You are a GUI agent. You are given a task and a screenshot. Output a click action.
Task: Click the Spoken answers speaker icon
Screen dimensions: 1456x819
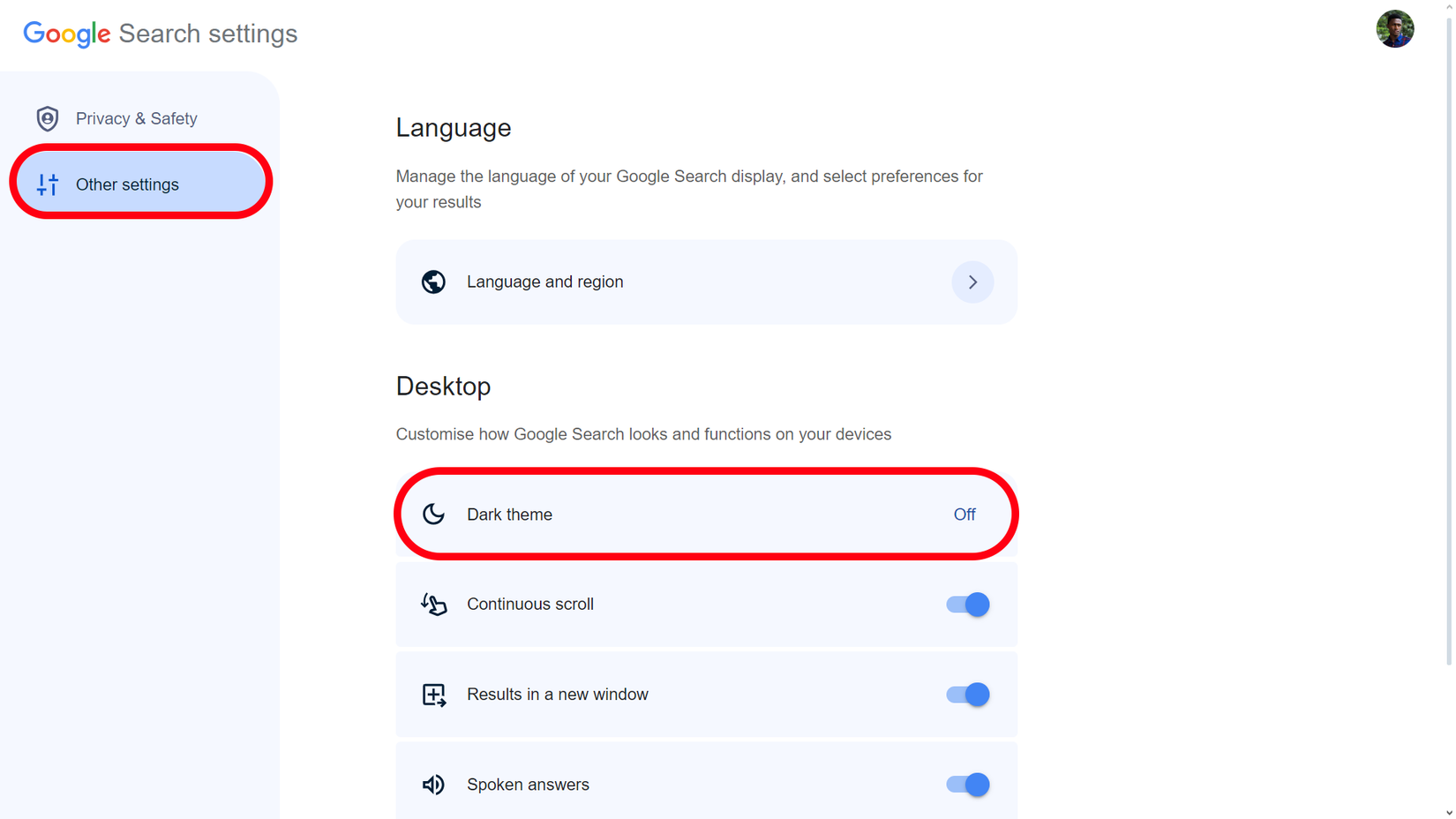[433, 785]
